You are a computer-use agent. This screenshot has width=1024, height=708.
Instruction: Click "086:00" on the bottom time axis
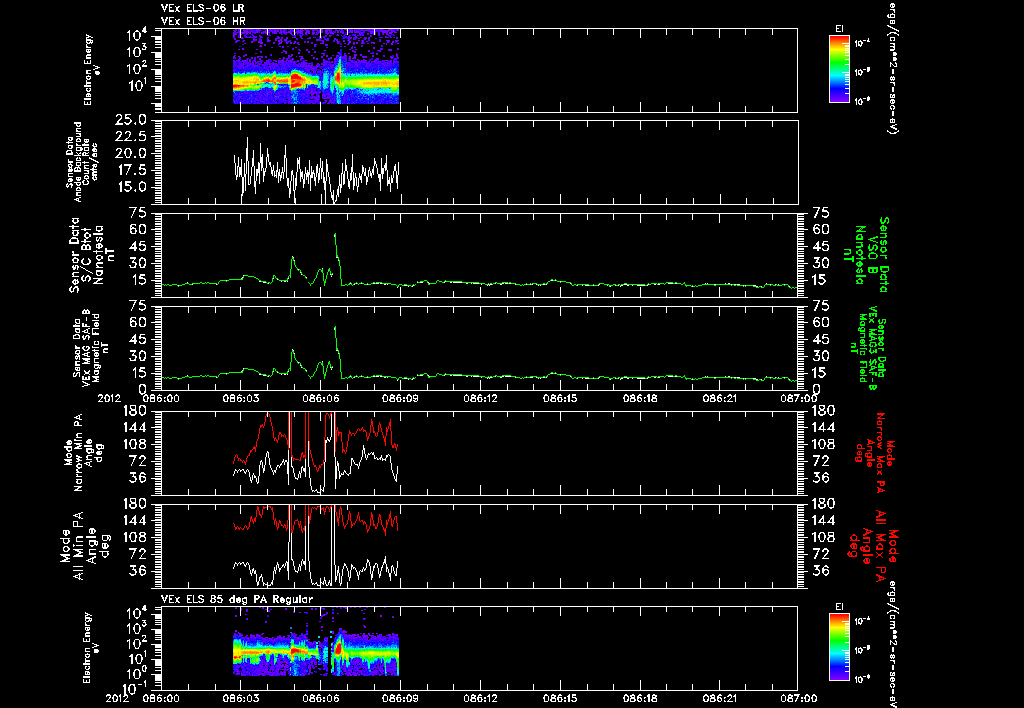tap(161, 698)
